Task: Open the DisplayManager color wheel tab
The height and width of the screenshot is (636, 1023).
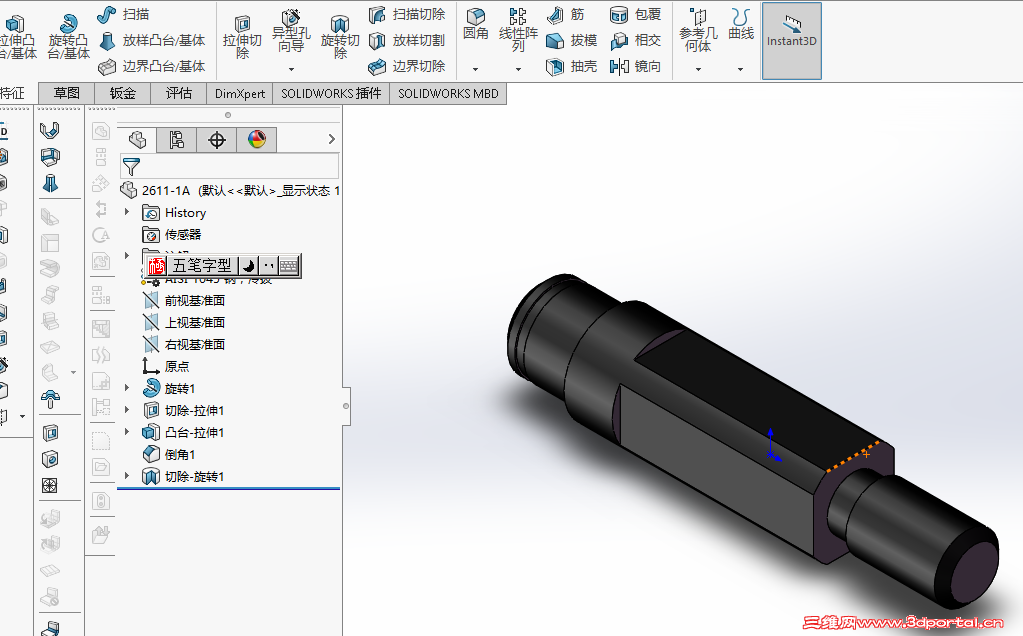Action: (257, 139)
